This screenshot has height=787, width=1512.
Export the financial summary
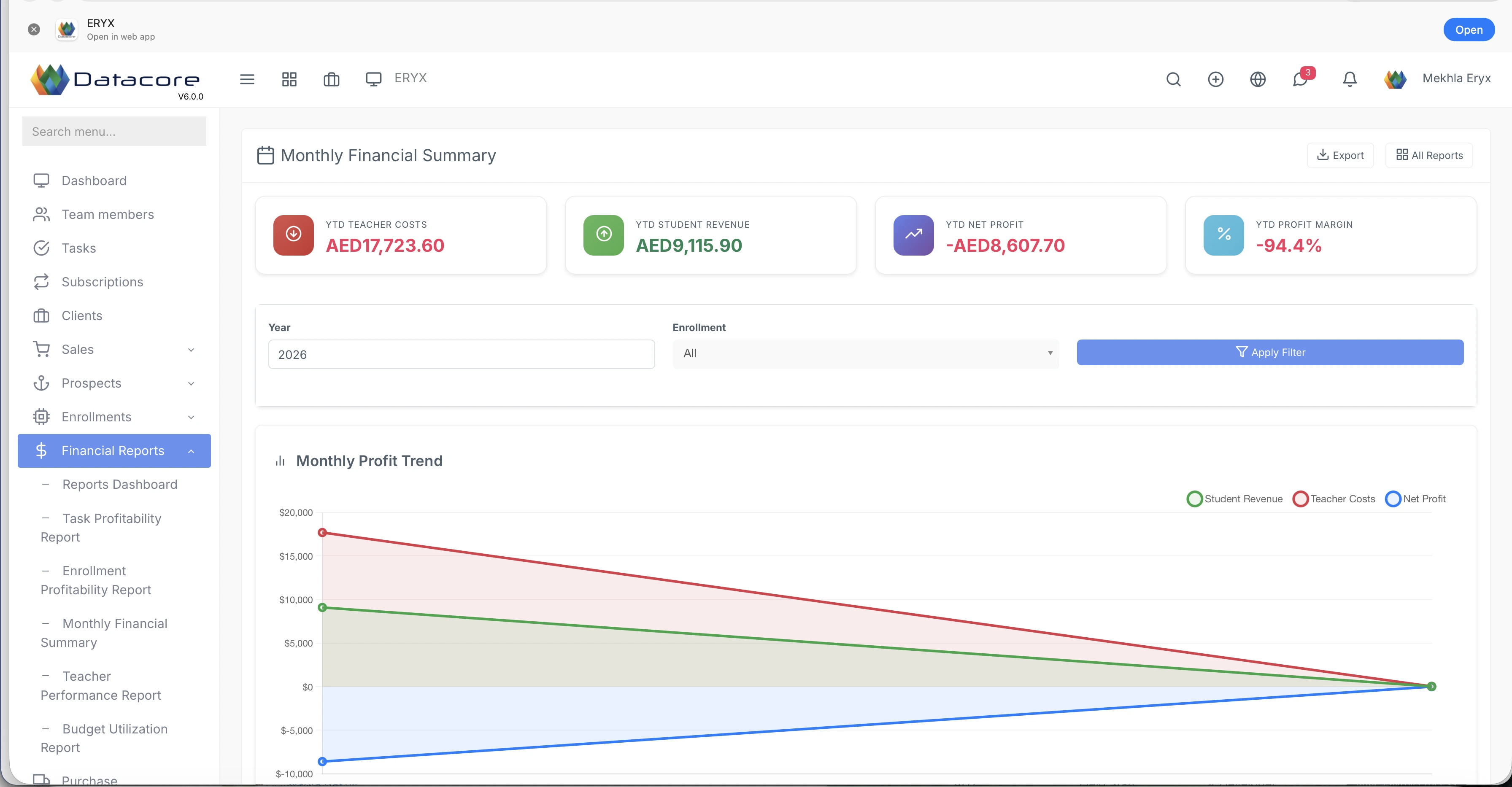pyautogui.click(x=1340, y=156)
